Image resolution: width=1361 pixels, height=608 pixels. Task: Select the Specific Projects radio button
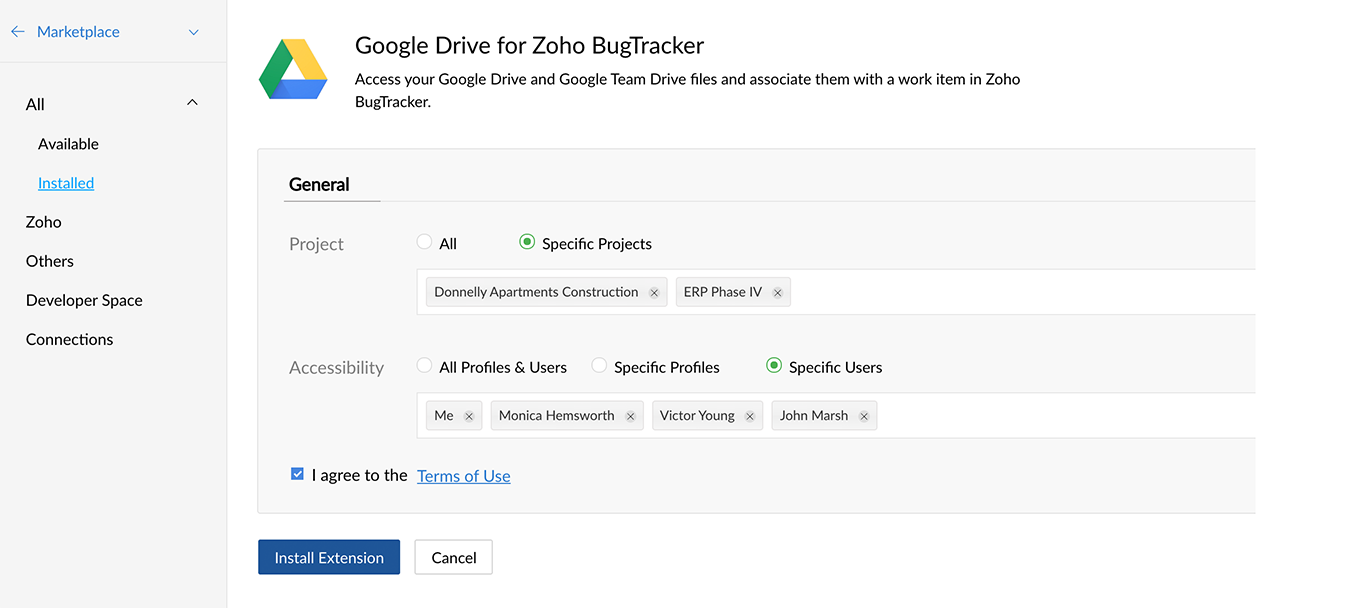[x=527, y=242]
